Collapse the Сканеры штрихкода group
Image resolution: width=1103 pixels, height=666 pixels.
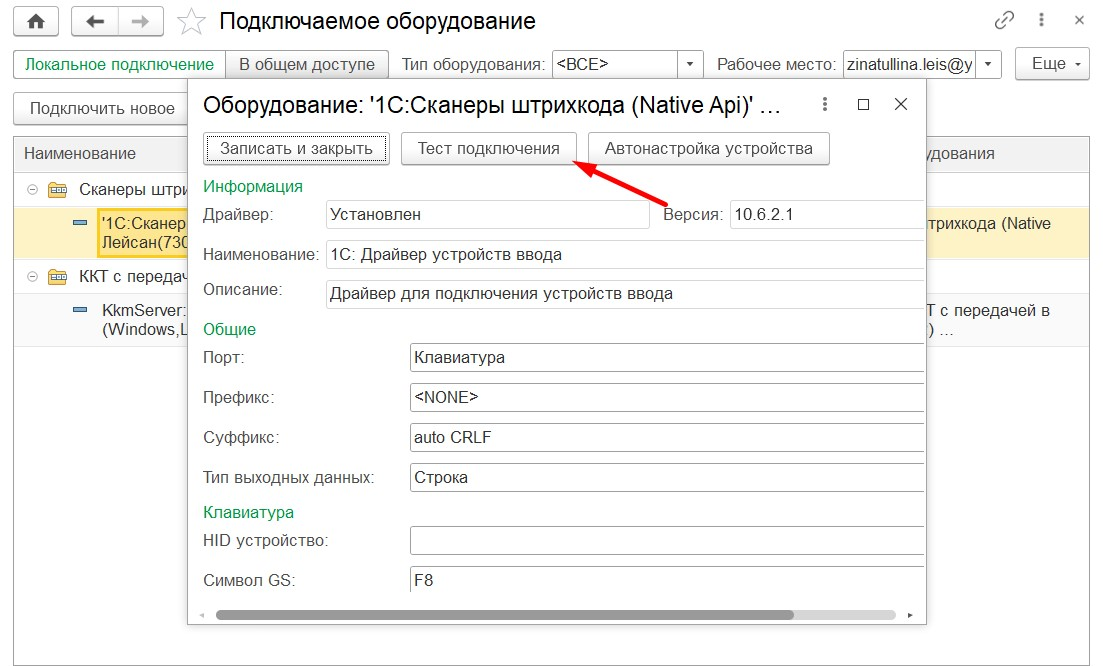point(32,190)
